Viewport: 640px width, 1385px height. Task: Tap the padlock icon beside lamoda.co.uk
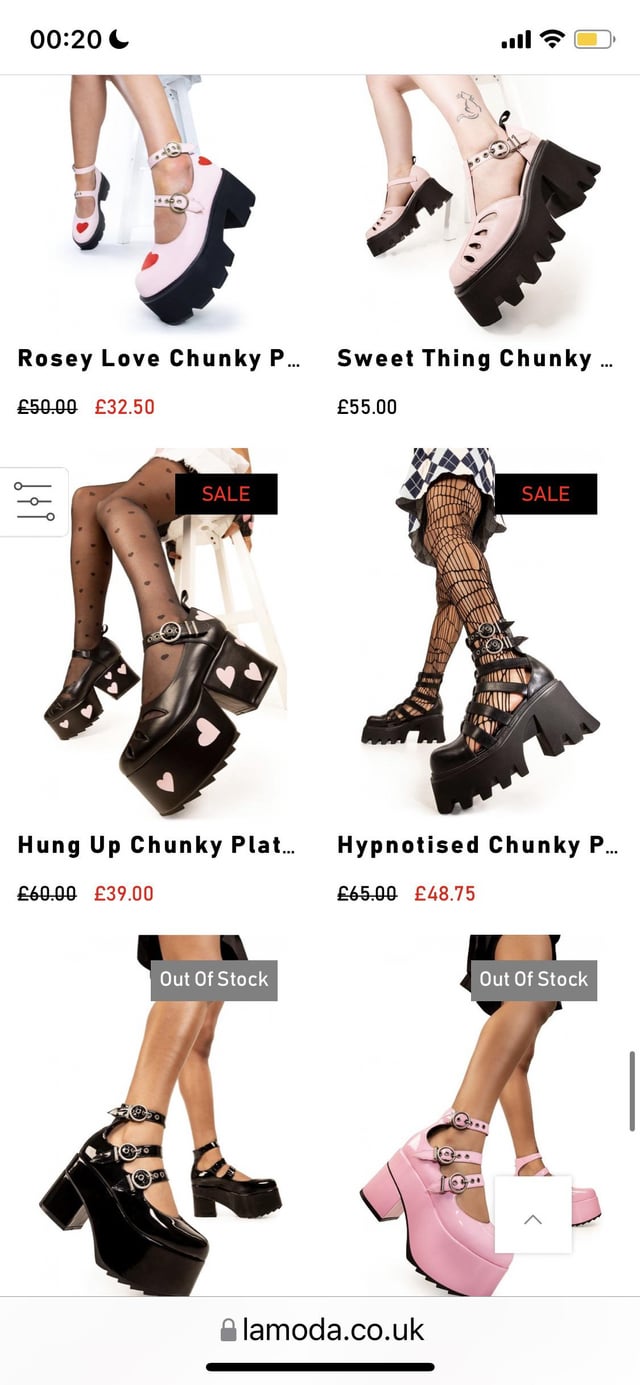[228, 1330]
